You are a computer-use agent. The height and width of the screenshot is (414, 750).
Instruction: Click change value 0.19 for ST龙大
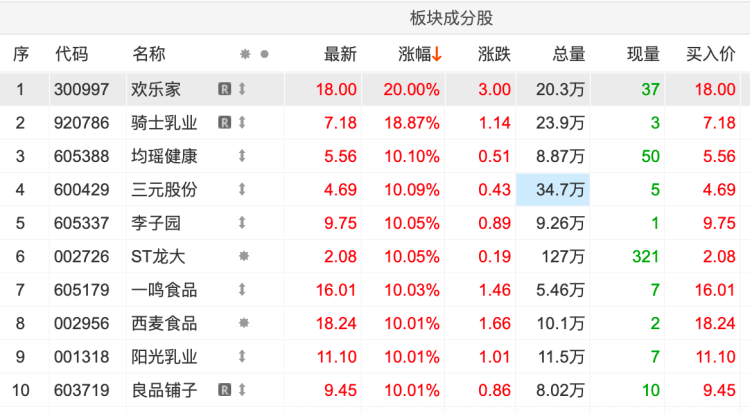[x=495, y=257]
